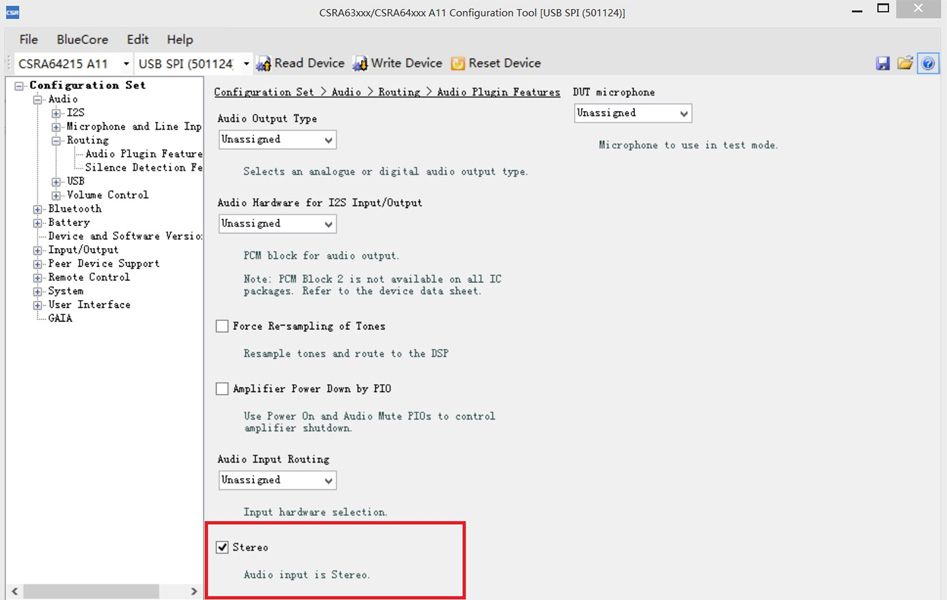Click the Configuration Set breadcrumb link
947x600 pixels.
264,92
